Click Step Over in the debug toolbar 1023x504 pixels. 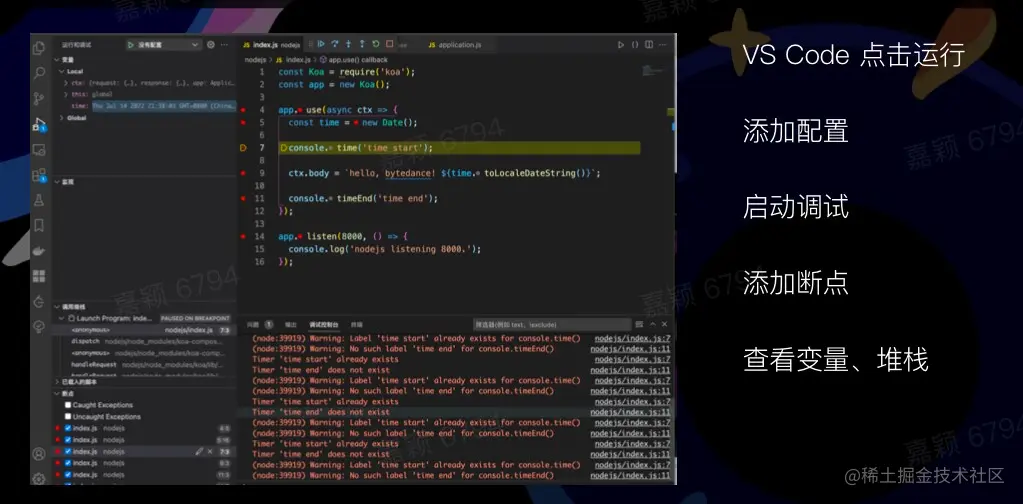[335, 44]
